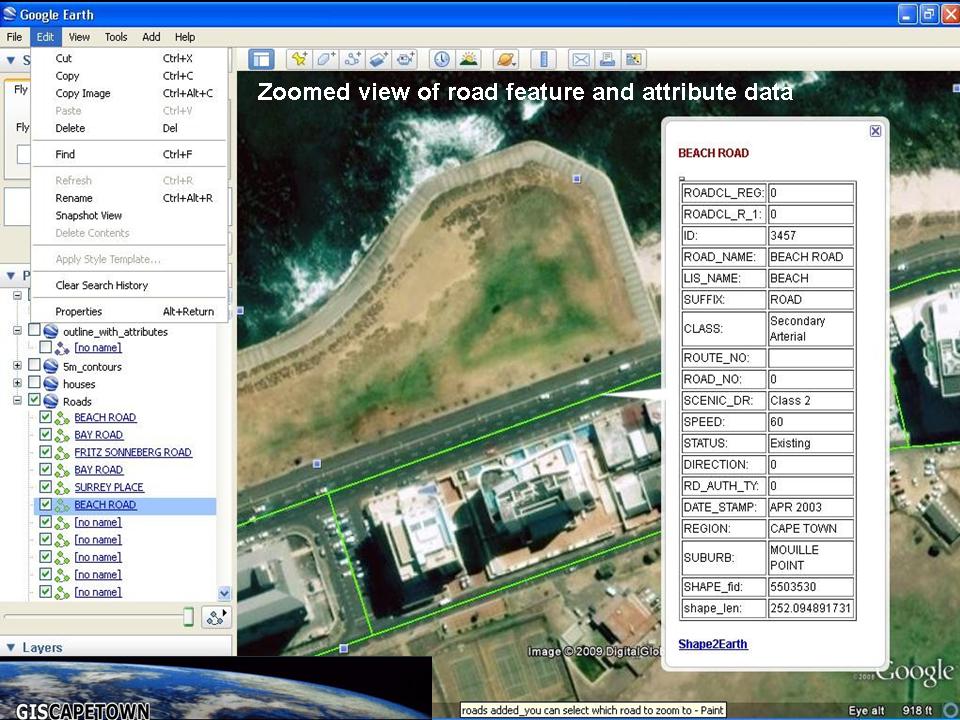
Task: Click the Places opacity slider handle
Action: [x=188, y=617]
